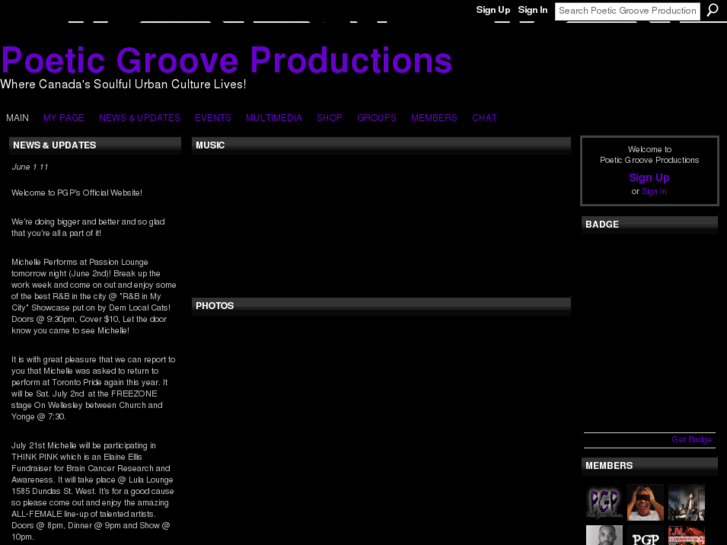Open the Poetic Groove Productions title link
Screen dimensions: 727x545
[x=227, y=60]
